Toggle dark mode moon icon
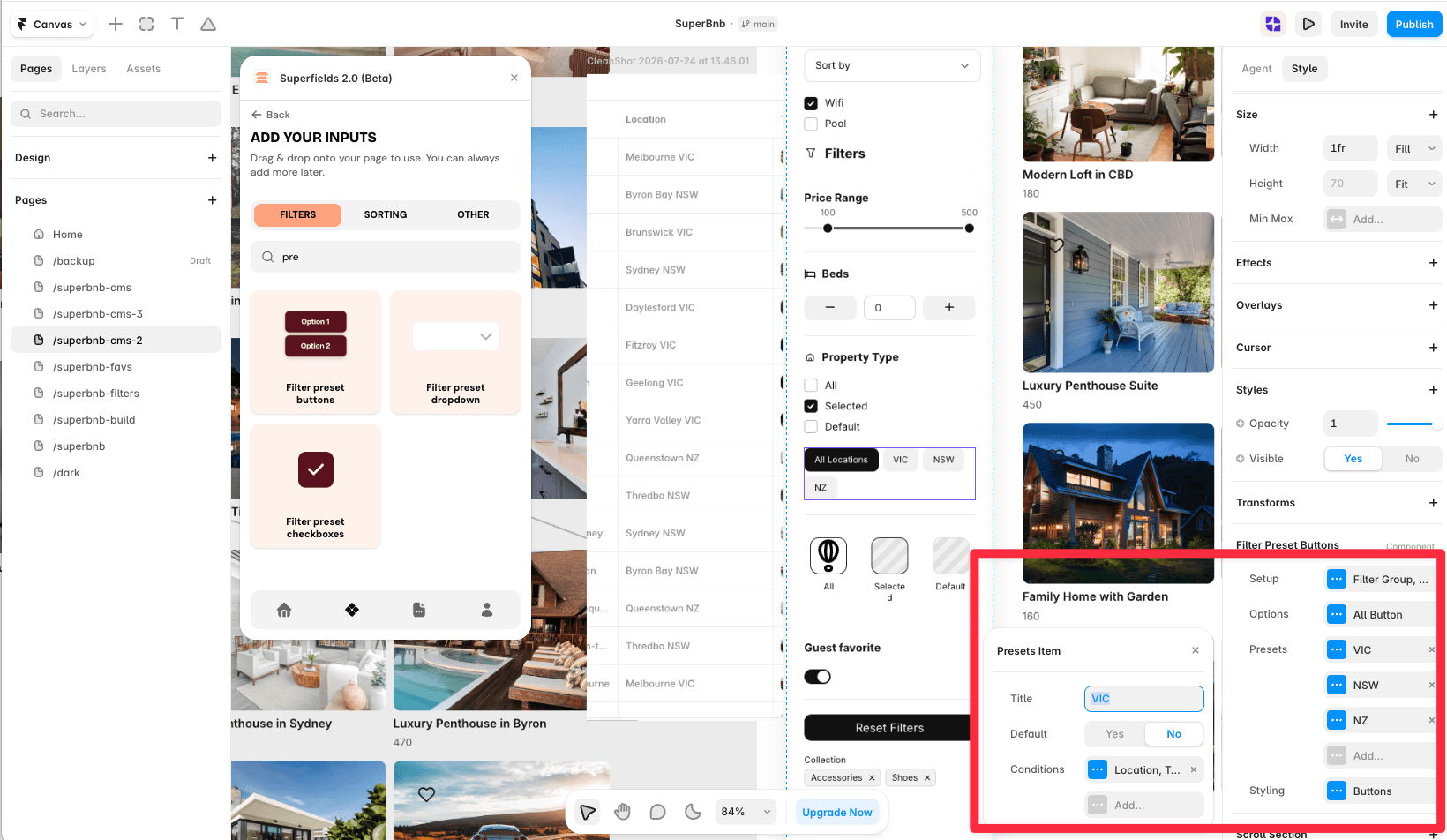The height and width of the screenshot is (840, 1447). point(694,812)
